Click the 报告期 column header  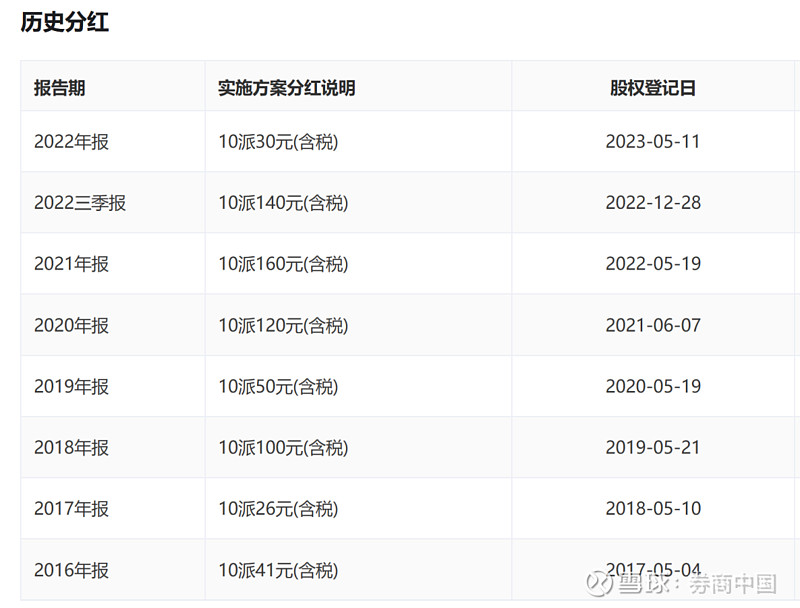[x=59, y=88]
